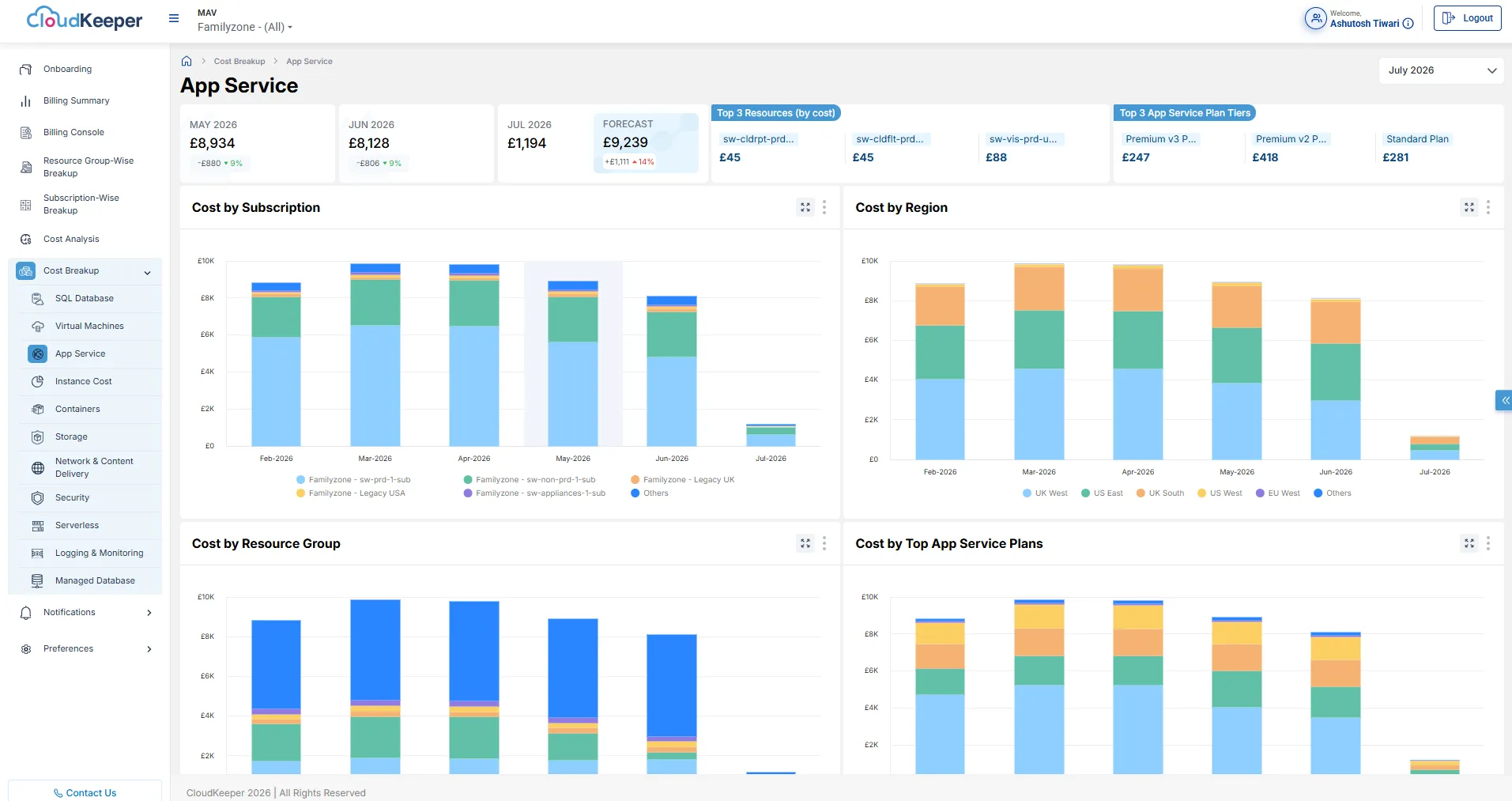Collapse the Cost Breakup menu chevron

point(148,273)
